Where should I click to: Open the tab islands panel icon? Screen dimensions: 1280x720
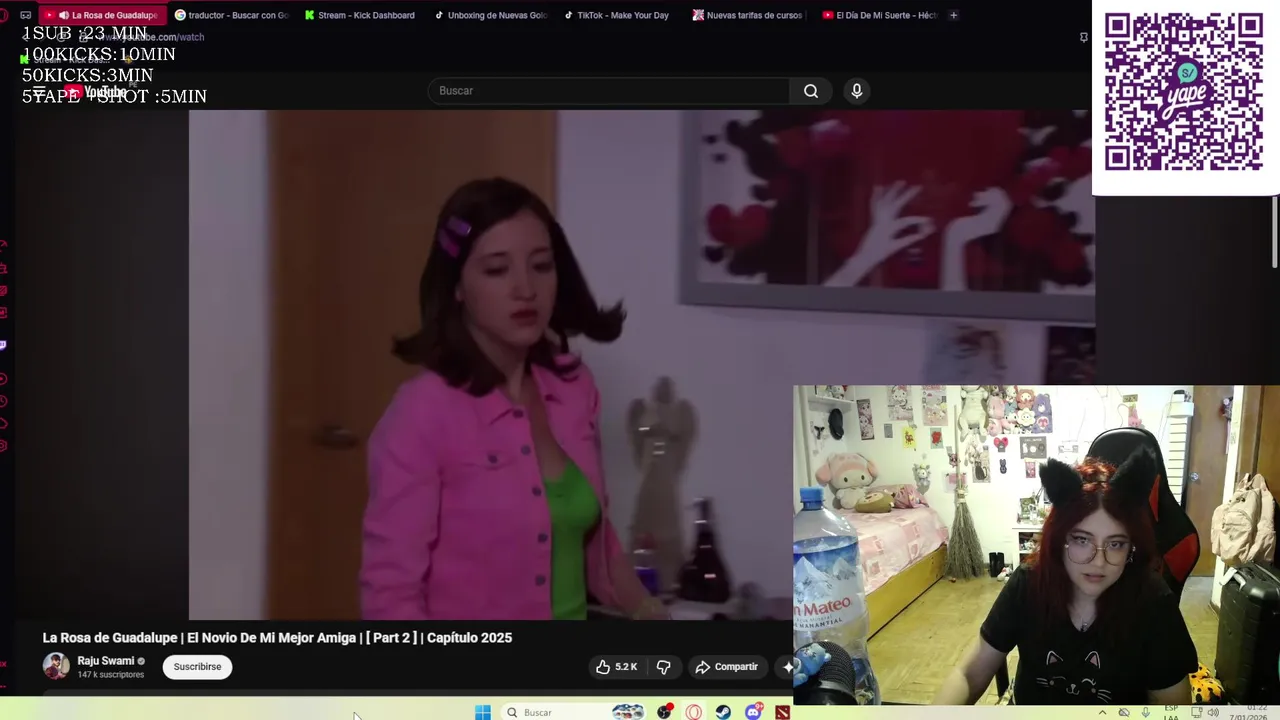pyautogui.click(x=26, y=15)
